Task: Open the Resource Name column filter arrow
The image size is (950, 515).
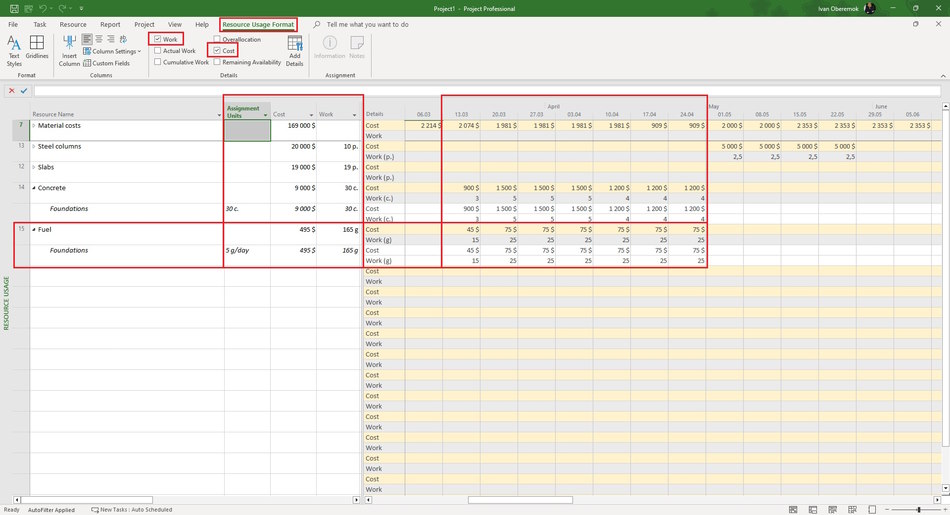Action: click(219, 115)
